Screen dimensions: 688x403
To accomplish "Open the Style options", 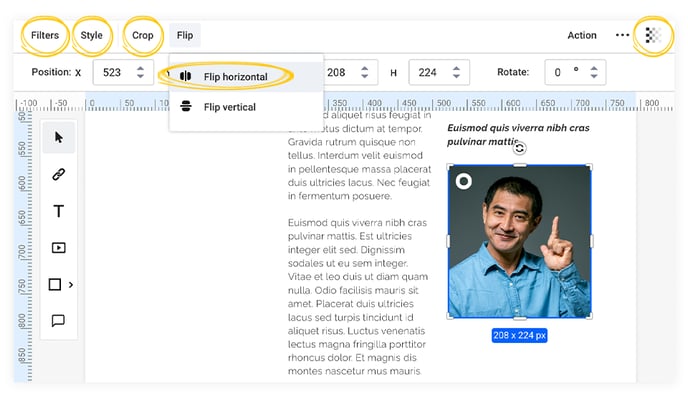I will click(91, 35).
